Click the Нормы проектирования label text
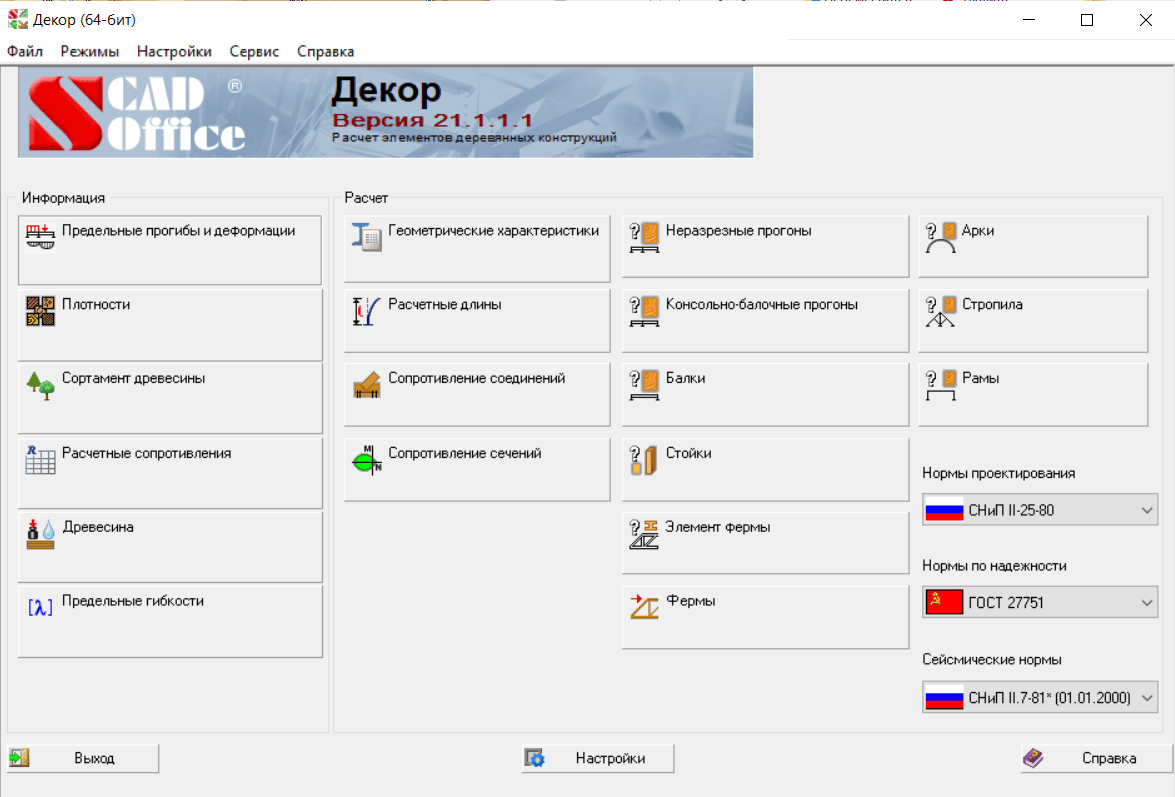The height and width of the screenshot is (797, 1175). [999, 473]
